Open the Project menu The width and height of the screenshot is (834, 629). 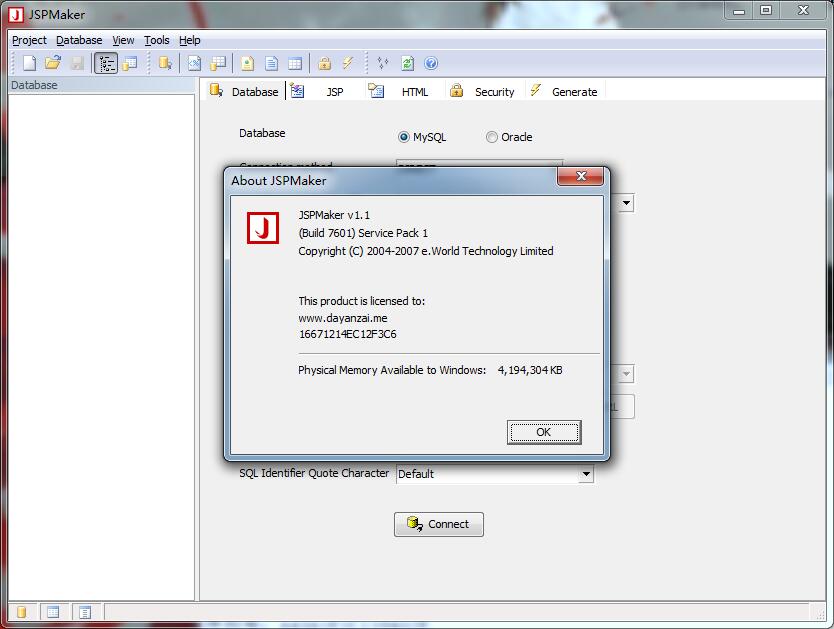click(x=29, y=40)
